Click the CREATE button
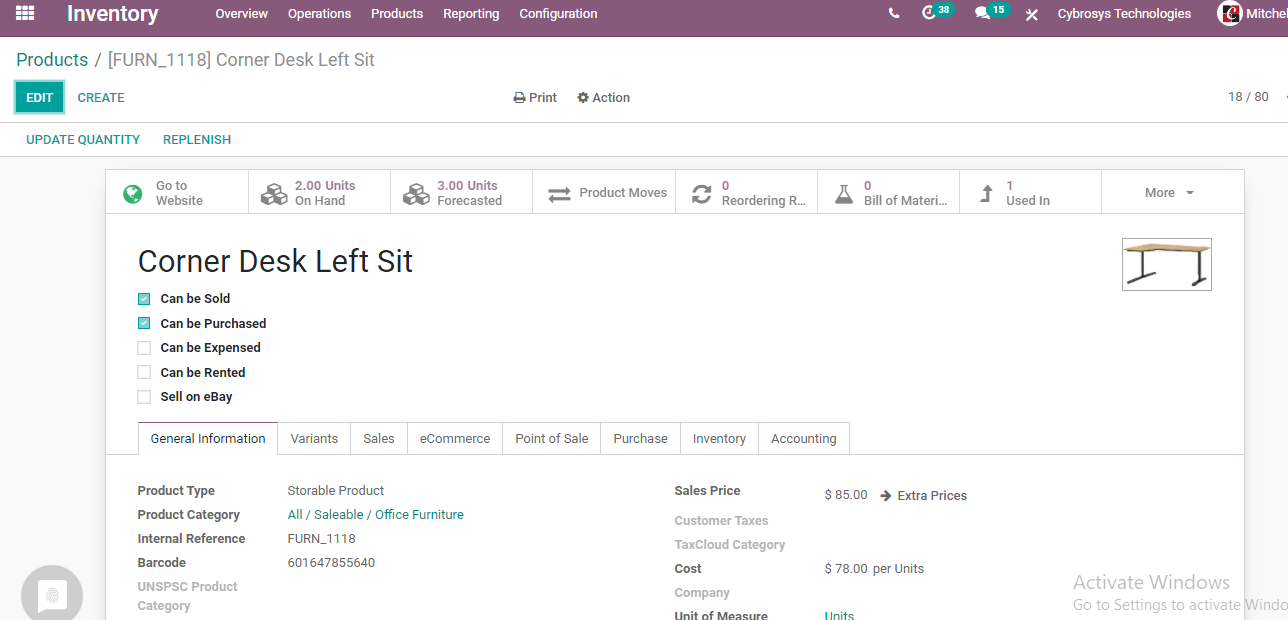Screen dimensions: 1288x620 pos(101,98)
